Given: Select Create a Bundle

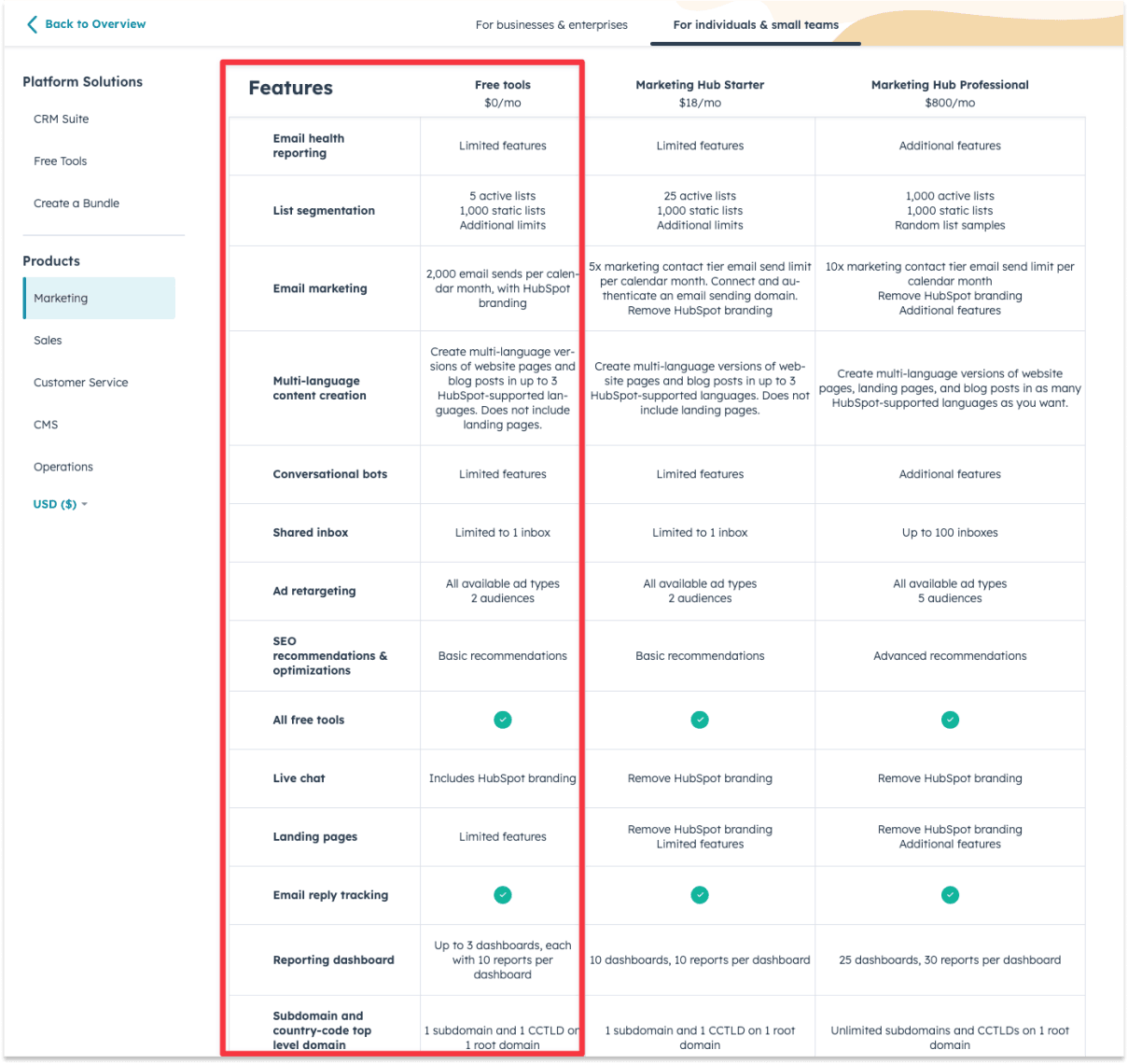Looking at the screenshot, I should point(77,203).
